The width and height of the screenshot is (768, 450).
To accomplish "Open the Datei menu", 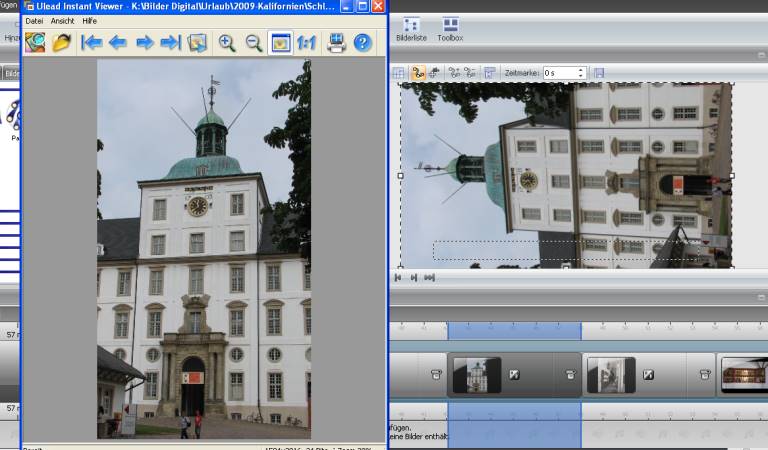I will pos(34,20).
